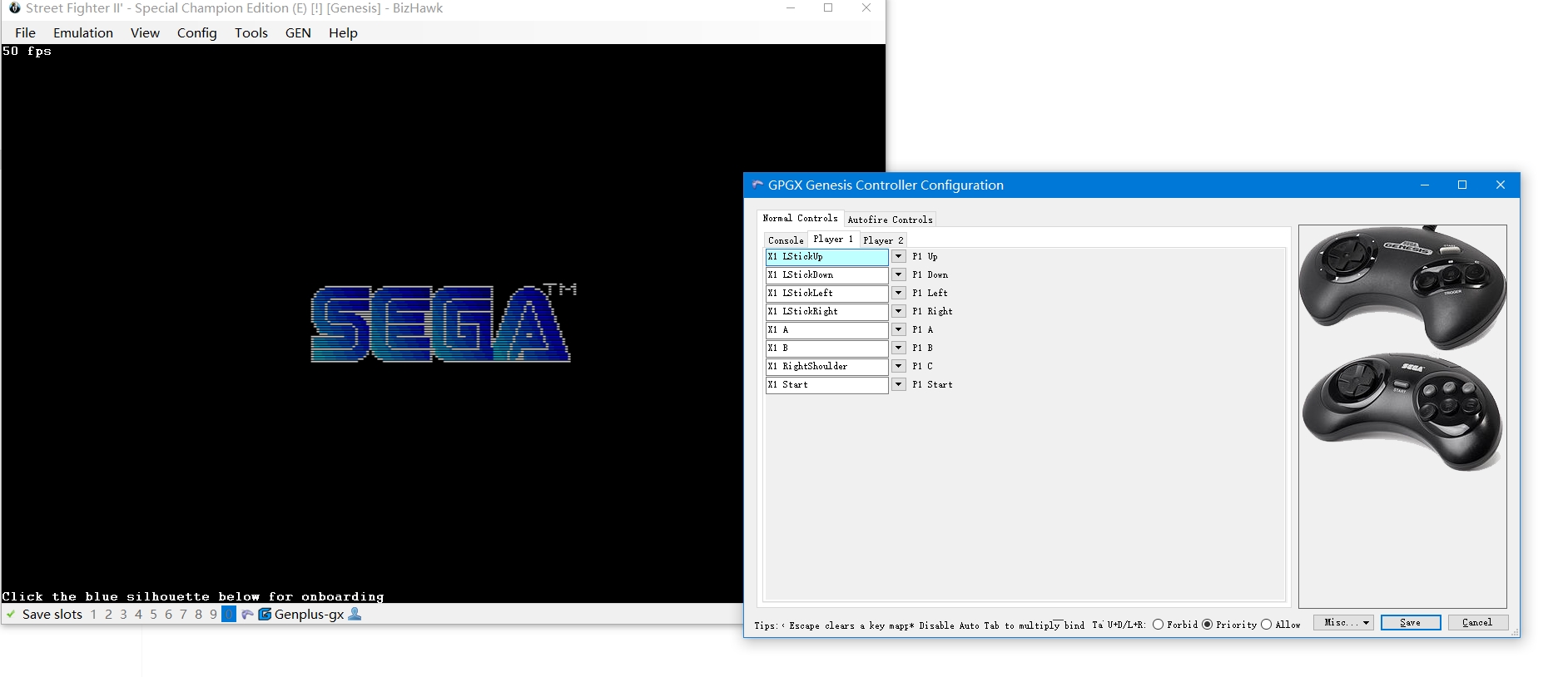Click the 50 fps counter text
The width and height of the screenshot is (1568, 677).
point(27,52)
